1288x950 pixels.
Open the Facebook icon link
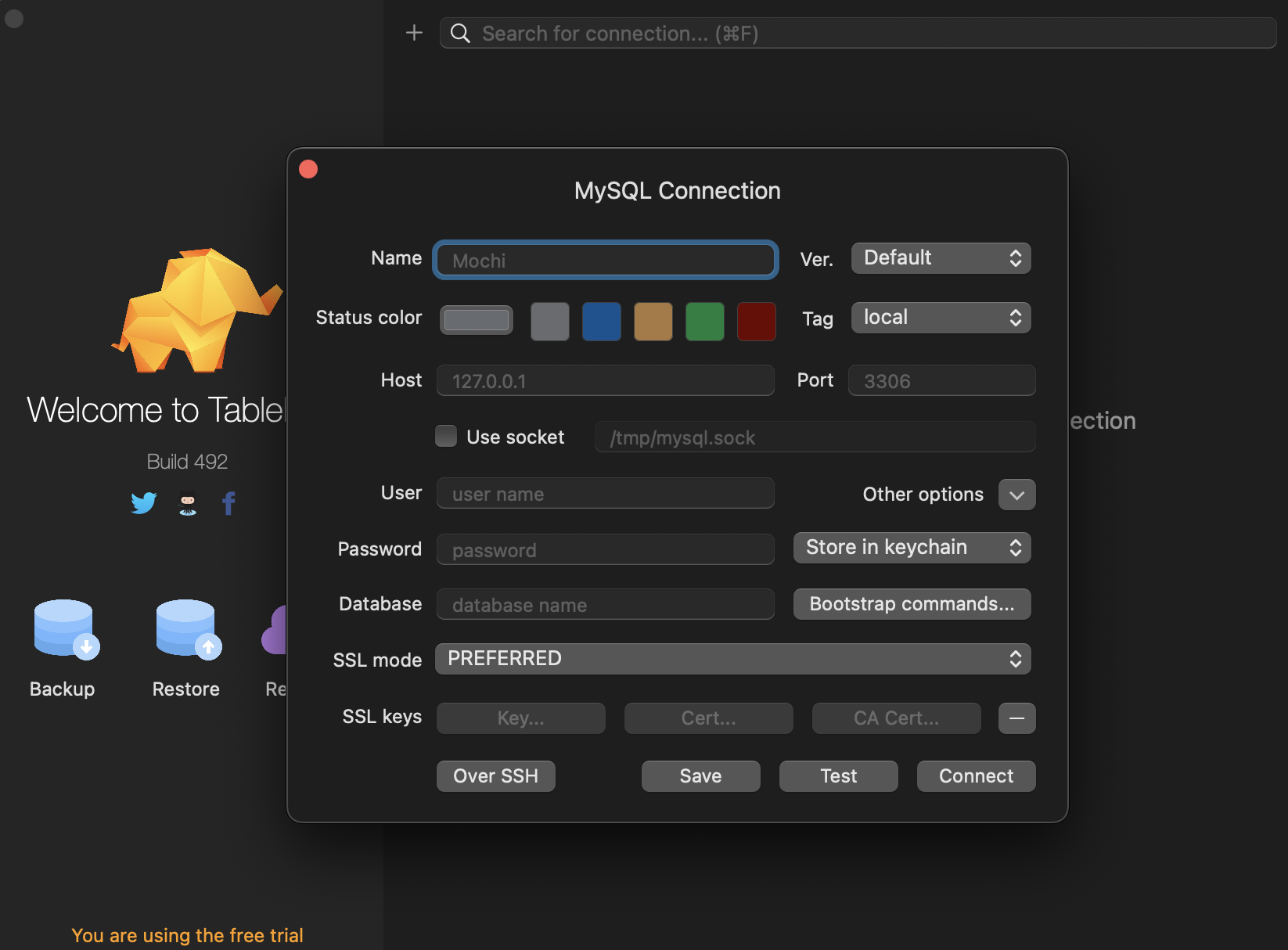click(228, 503)
